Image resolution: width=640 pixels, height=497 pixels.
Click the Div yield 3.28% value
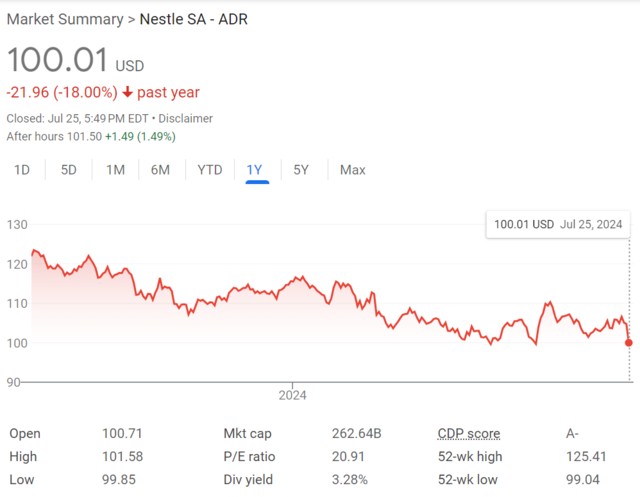[x=349, y=478]
